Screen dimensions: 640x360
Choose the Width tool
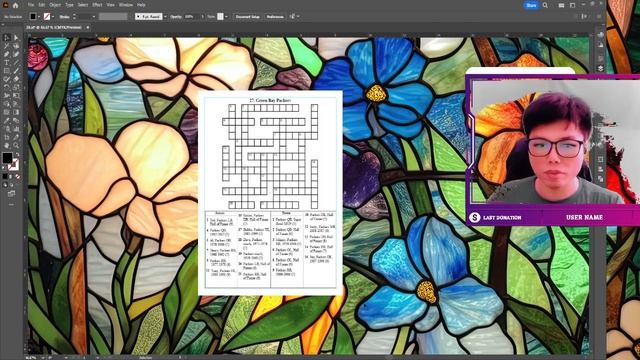[7, 96]
